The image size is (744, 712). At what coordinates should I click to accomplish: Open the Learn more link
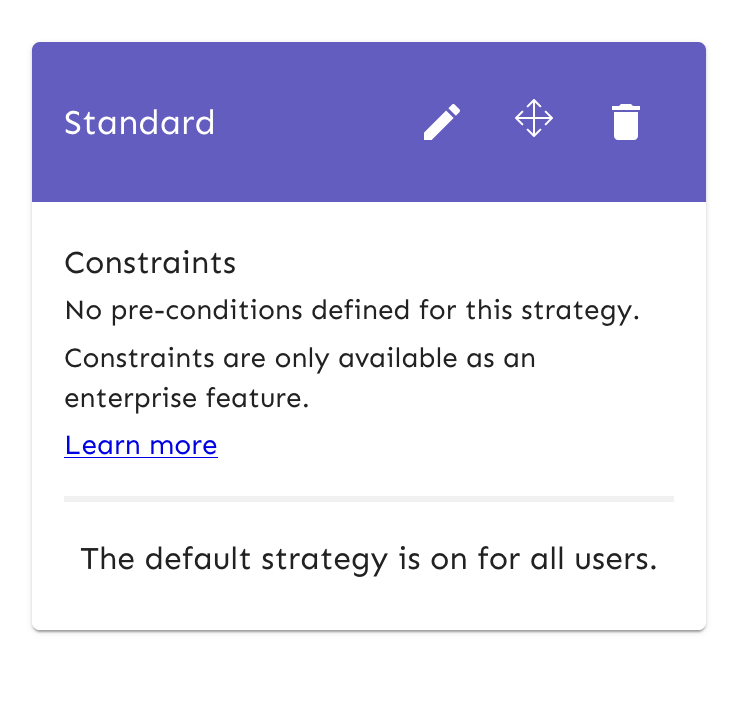[x=141, y=445]
